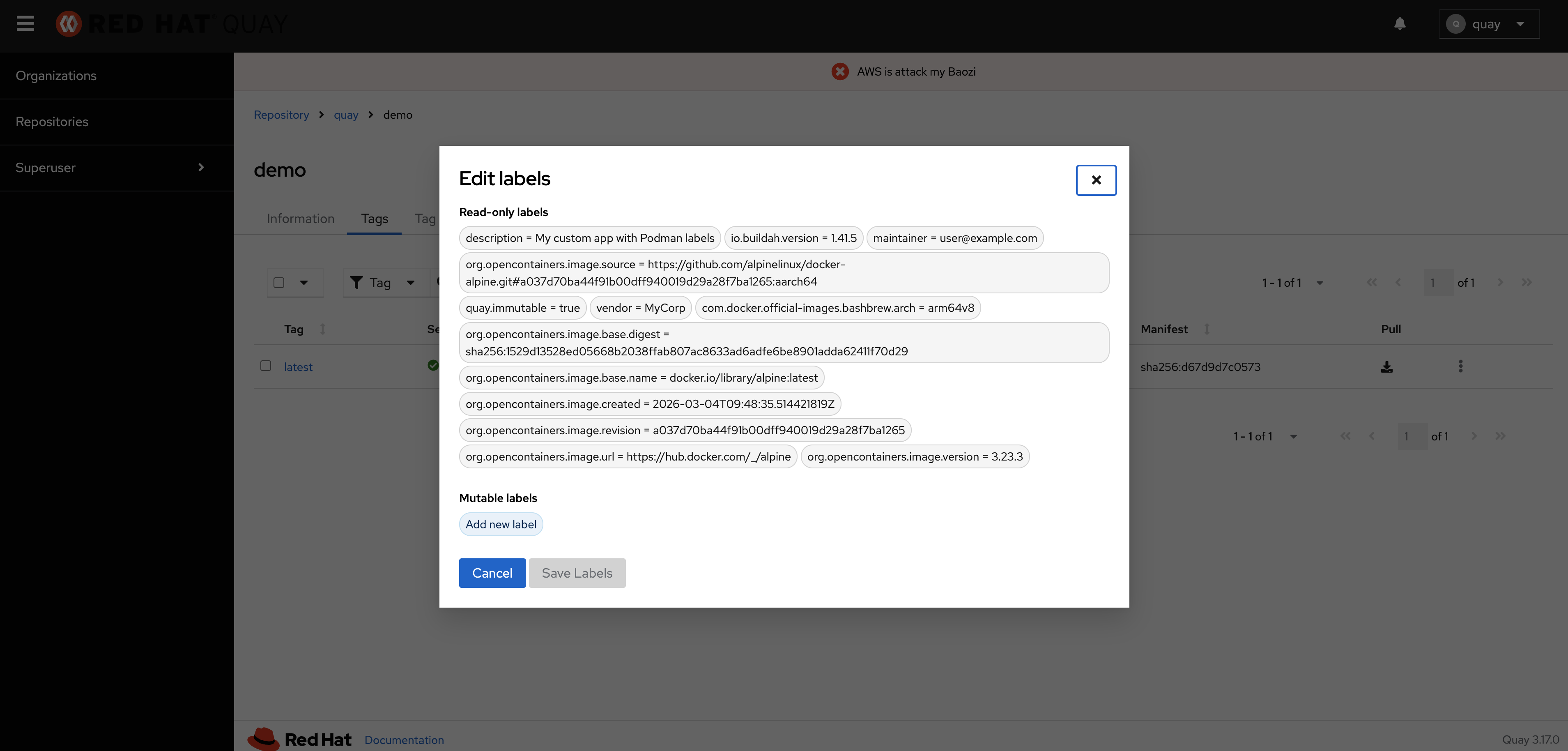
Task: Switch to the Information tab
Action: tap(300, 219)
